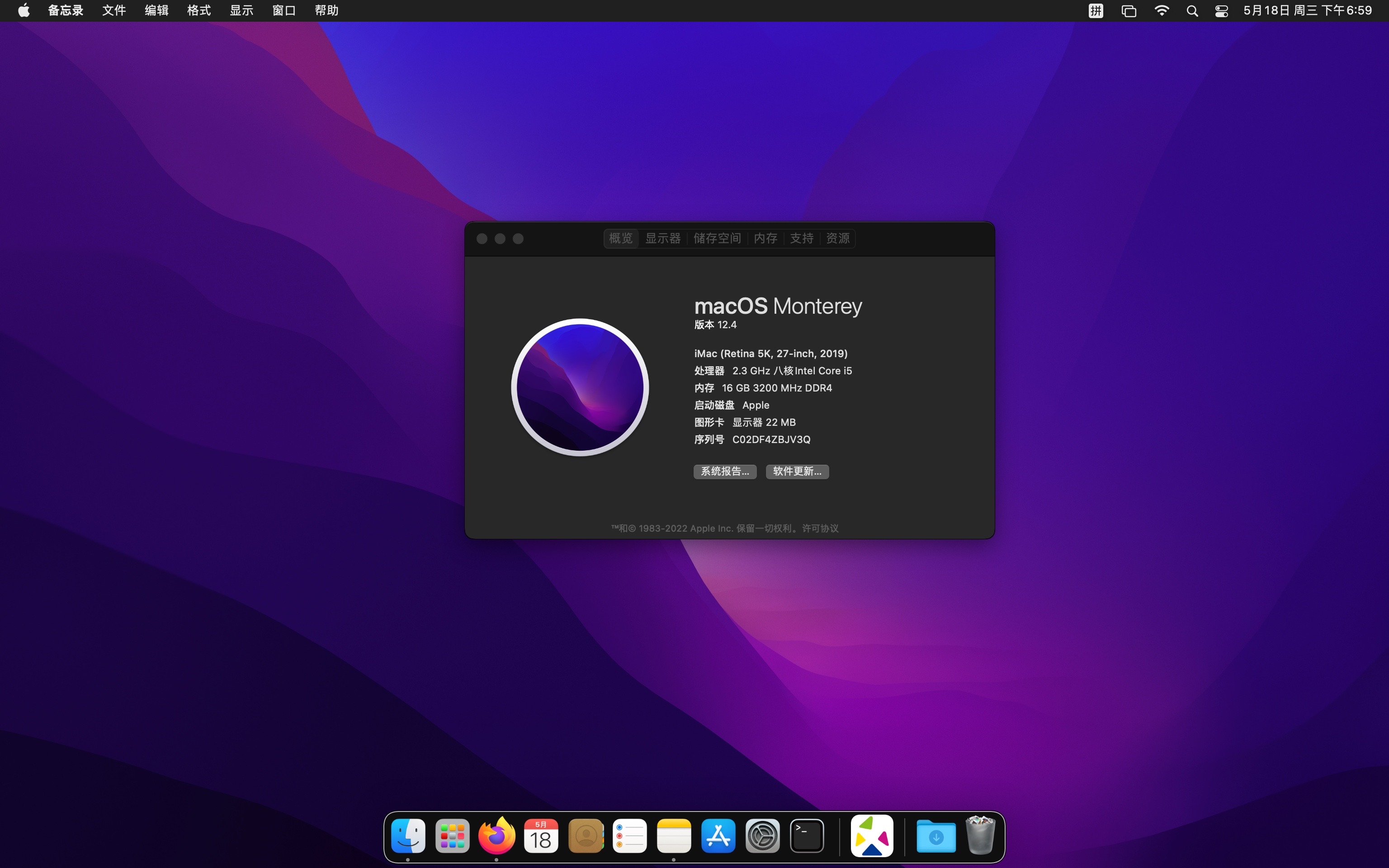The width and height of the screenshot is (1389, 868).
Task: Open the Trash in Dock
Action: point(980,836)
